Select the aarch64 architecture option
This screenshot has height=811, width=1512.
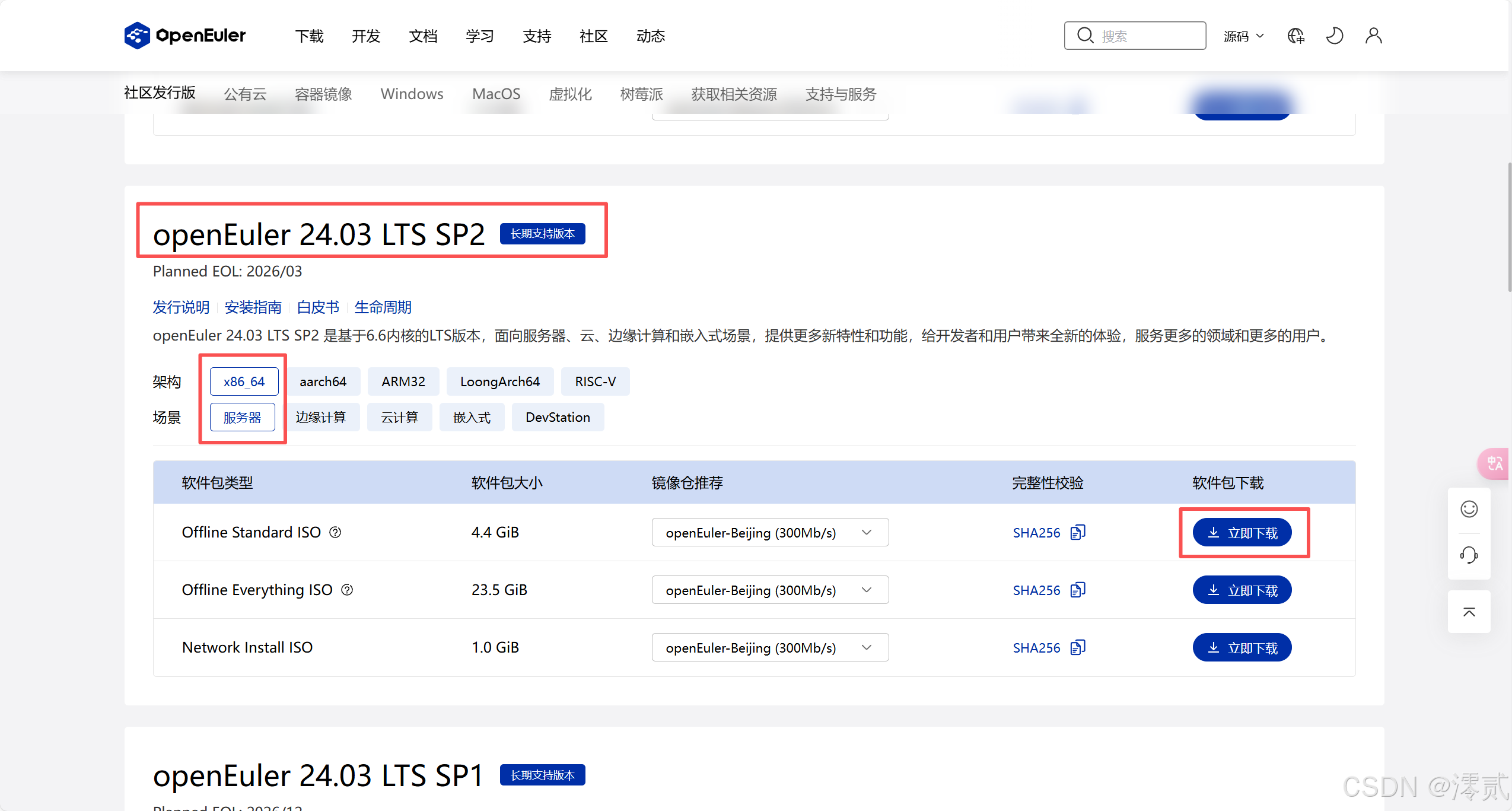(323, 381)
